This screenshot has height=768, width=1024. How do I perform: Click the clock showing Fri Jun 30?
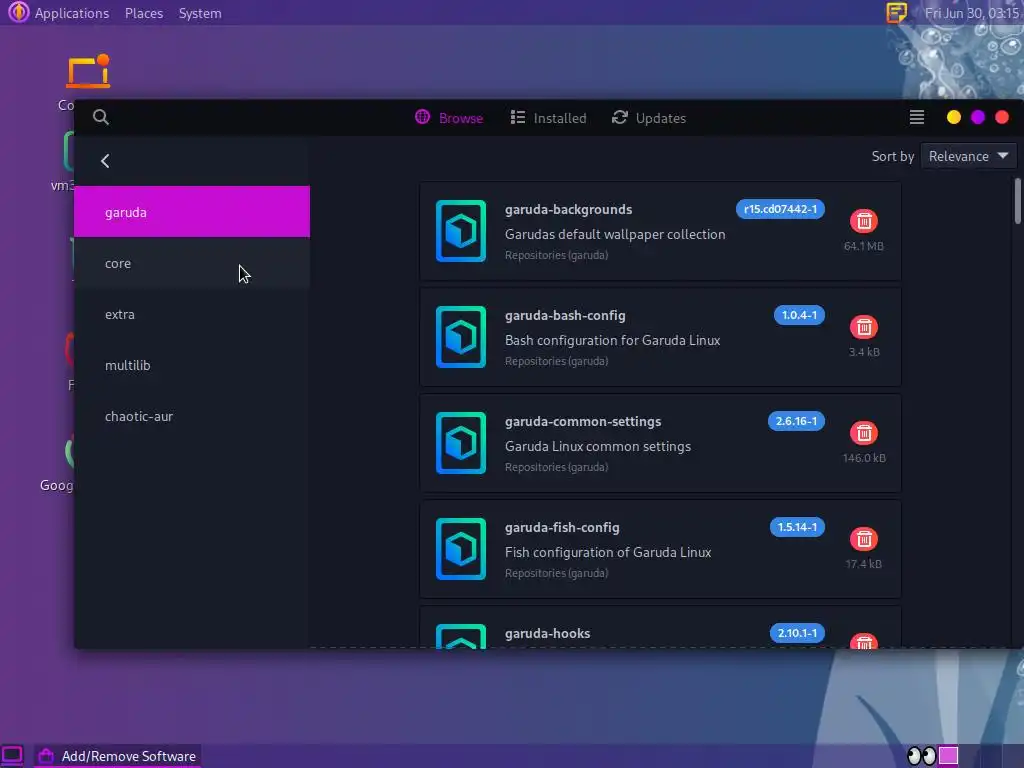click(x=972, y=13)
